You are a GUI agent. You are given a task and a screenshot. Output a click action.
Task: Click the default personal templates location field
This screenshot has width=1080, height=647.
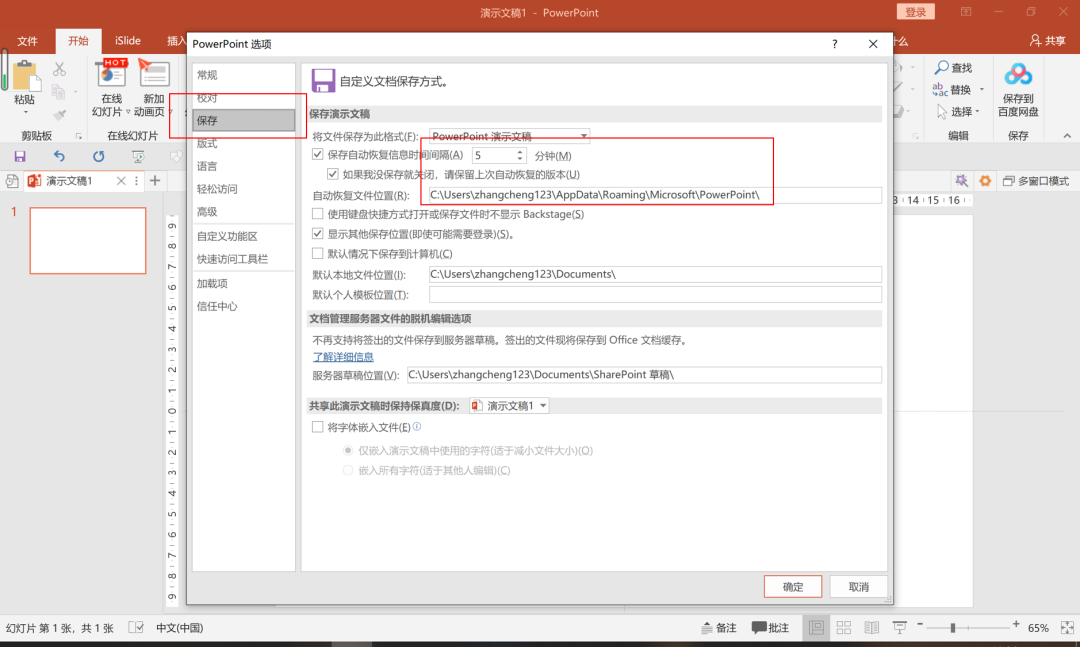(x=655, y=294)
